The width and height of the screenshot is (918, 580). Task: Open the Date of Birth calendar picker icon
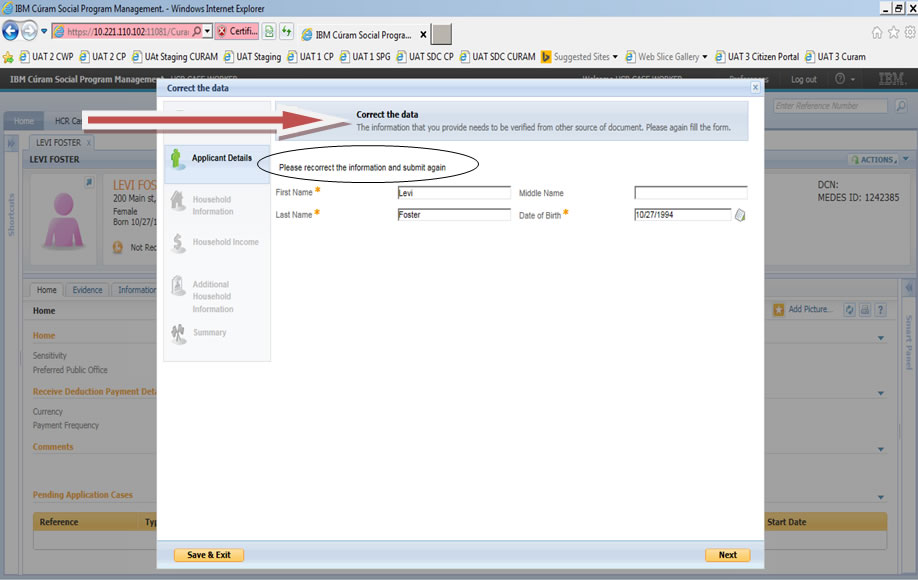740,215
